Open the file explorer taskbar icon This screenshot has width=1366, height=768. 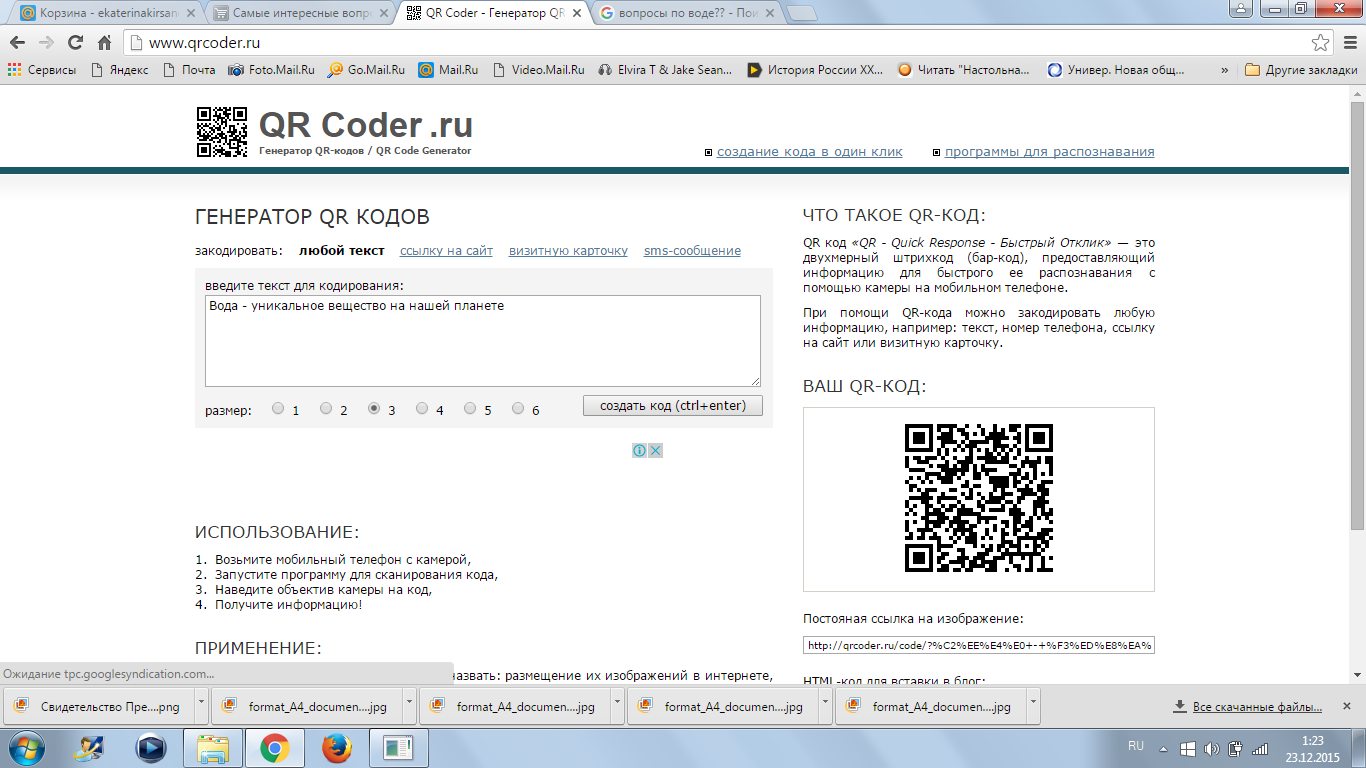point(213,748)
